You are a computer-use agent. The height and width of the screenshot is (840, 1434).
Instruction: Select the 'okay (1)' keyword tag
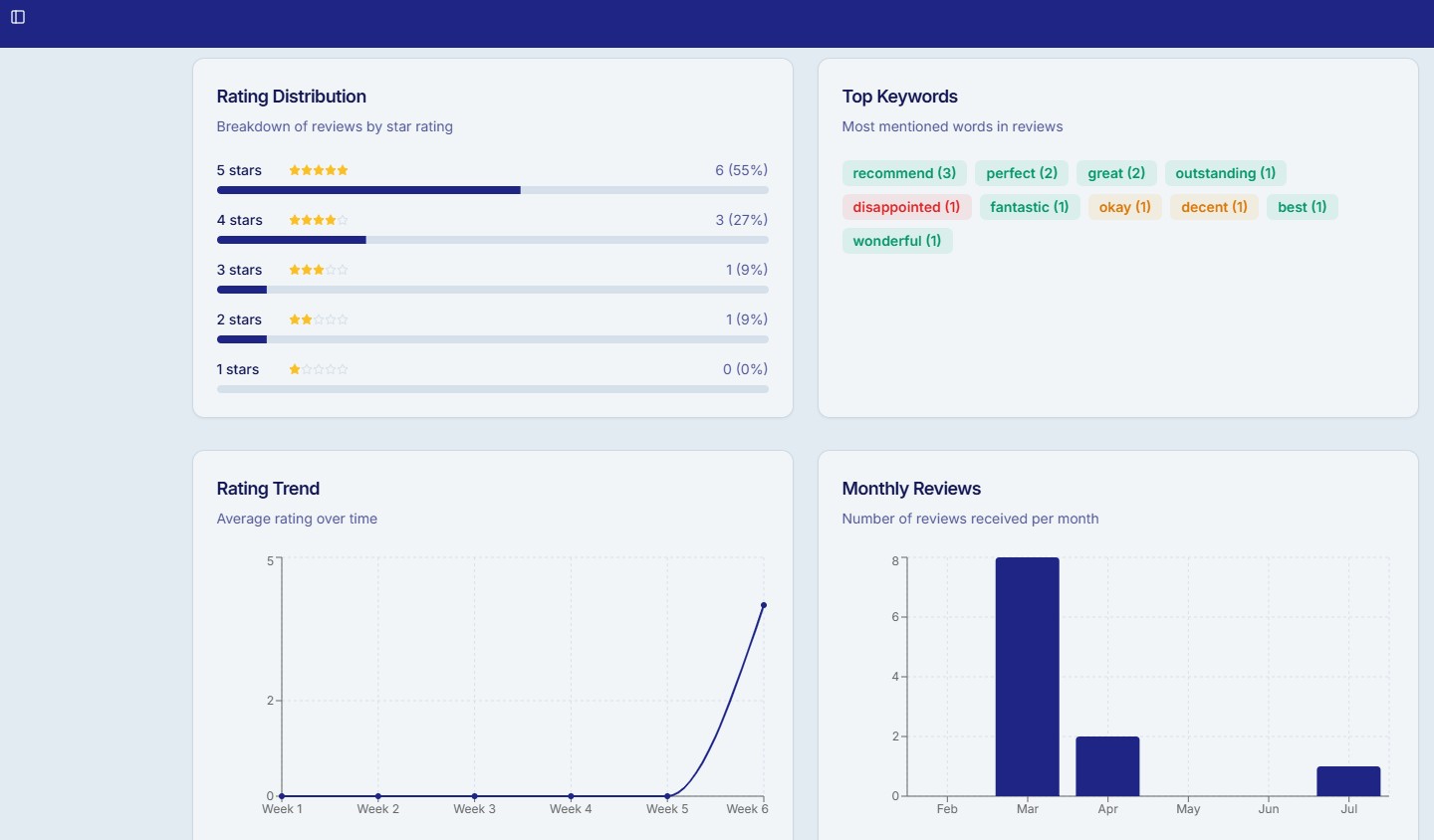(1125, 207)
